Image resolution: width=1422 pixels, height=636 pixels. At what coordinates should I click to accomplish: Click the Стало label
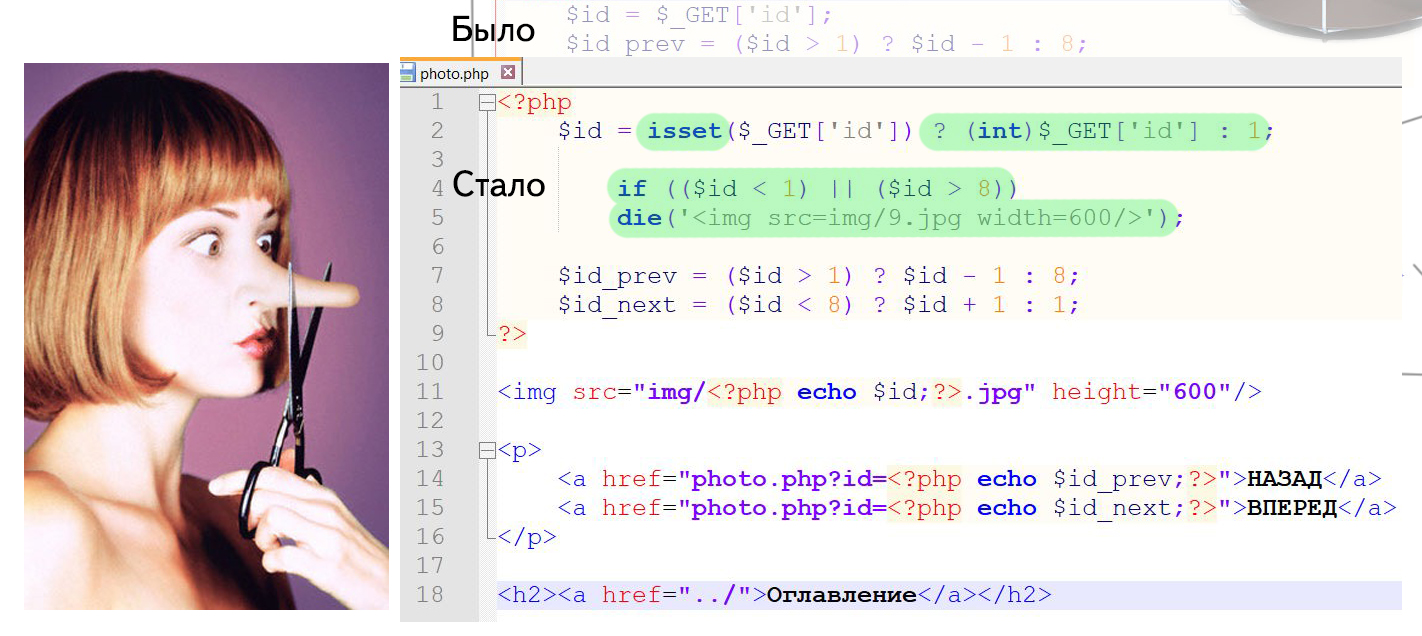click(x=498, y=185)
